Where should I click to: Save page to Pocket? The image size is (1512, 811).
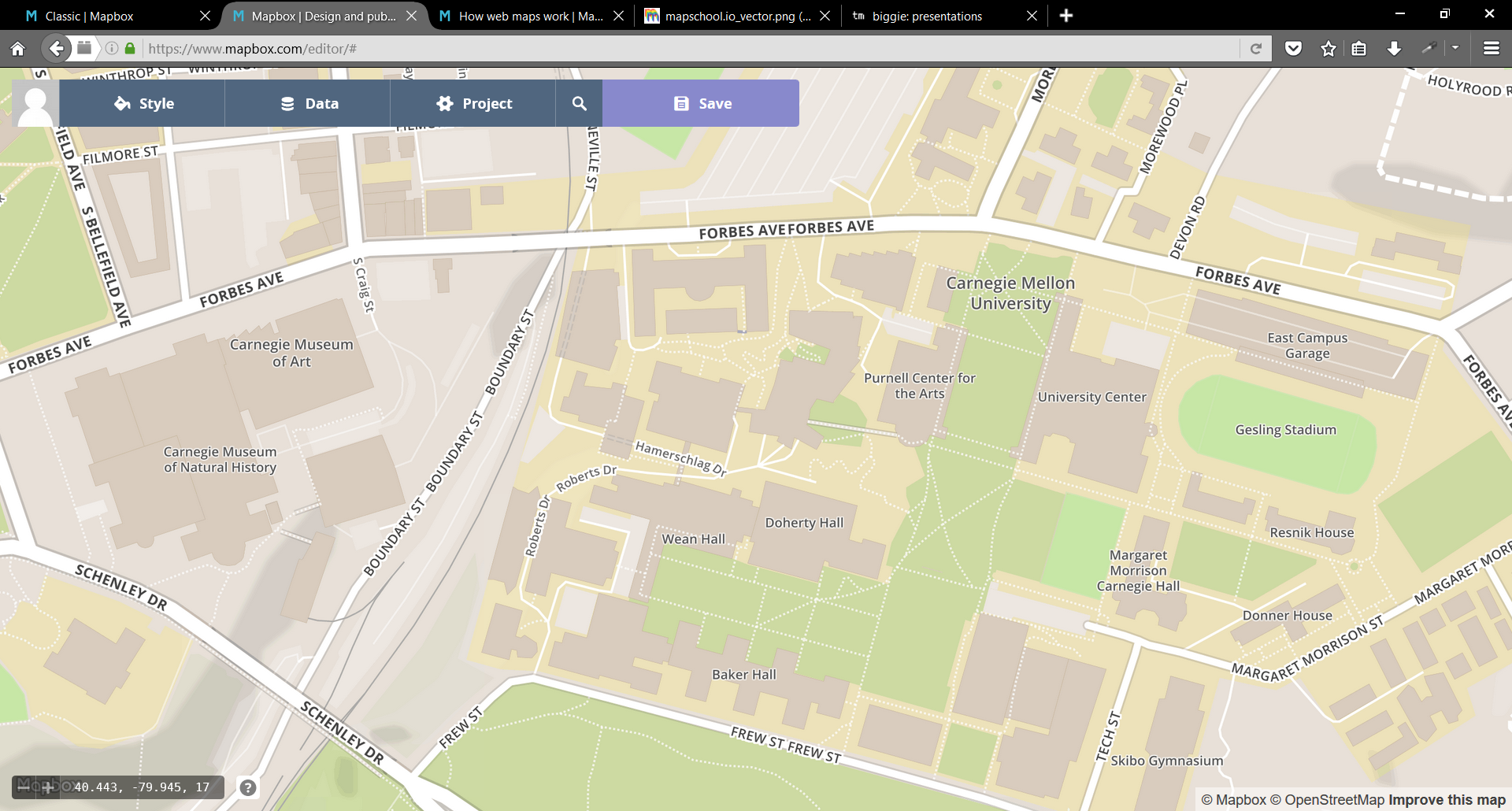1293,49
